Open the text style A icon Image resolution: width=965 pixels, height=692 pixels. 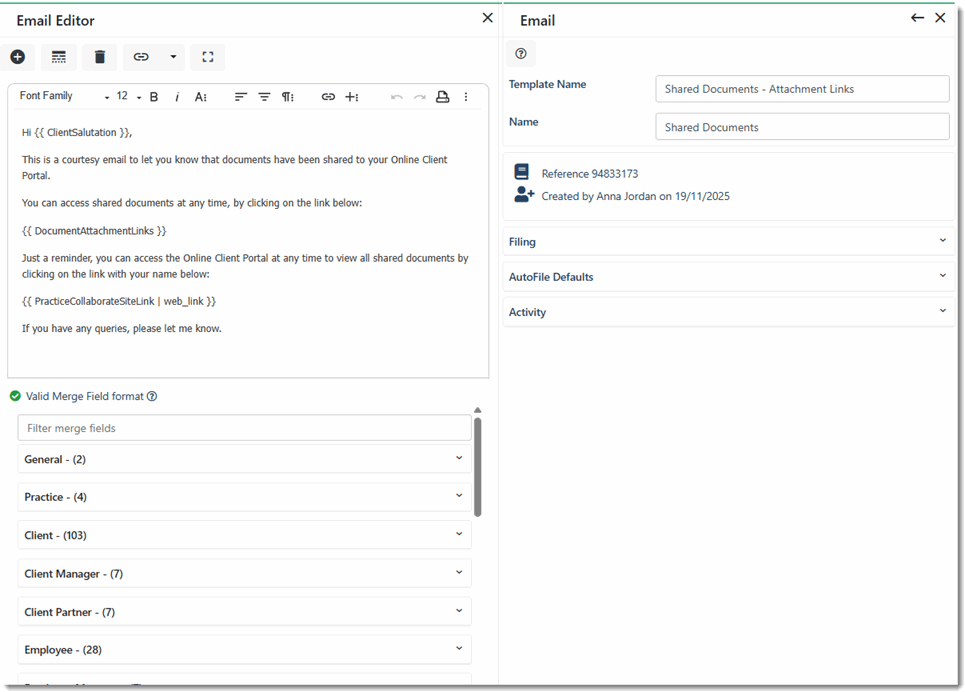point(201,97)
